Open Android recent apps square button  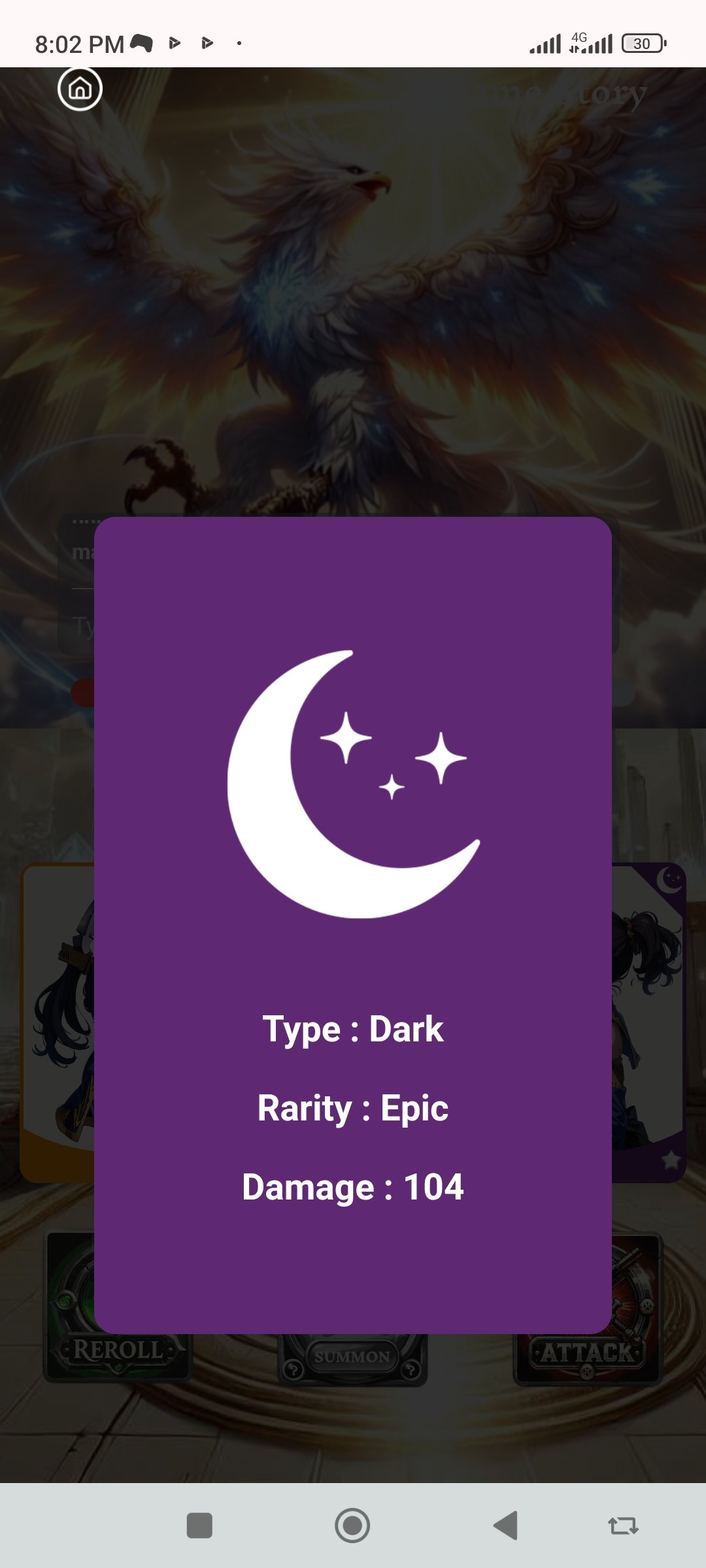(x=199, y=1526)
